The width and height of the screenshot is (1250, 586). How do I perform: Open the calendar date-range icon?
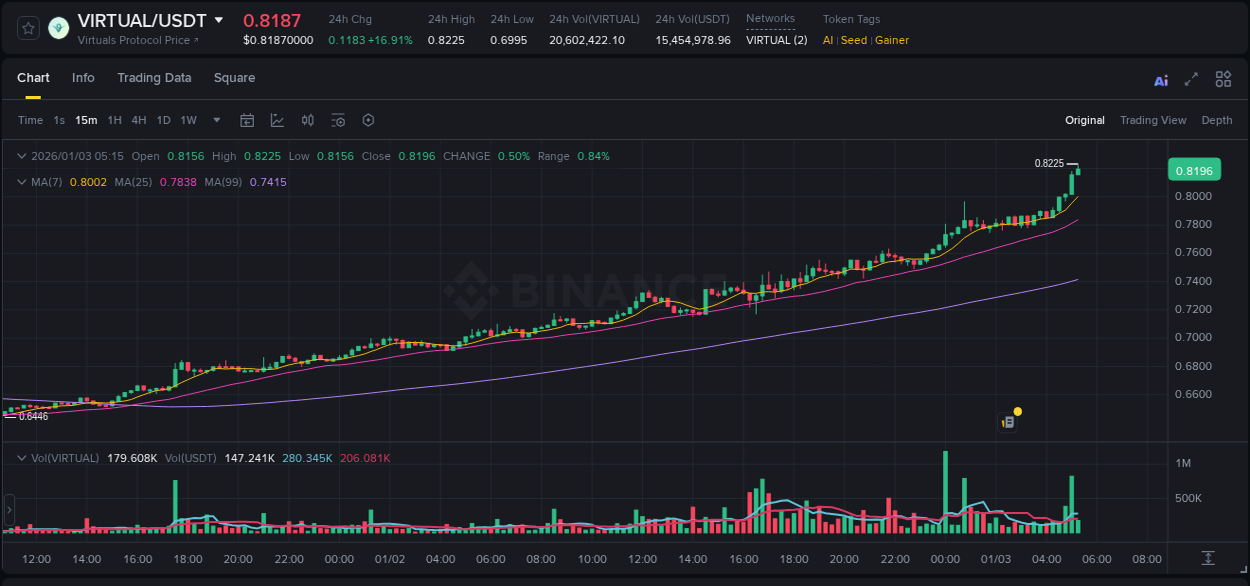pyautogui.click(x=247, y=120)
